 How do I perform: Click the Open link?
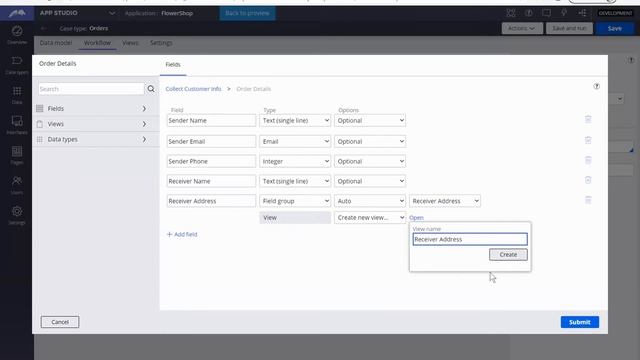[416, 218]
